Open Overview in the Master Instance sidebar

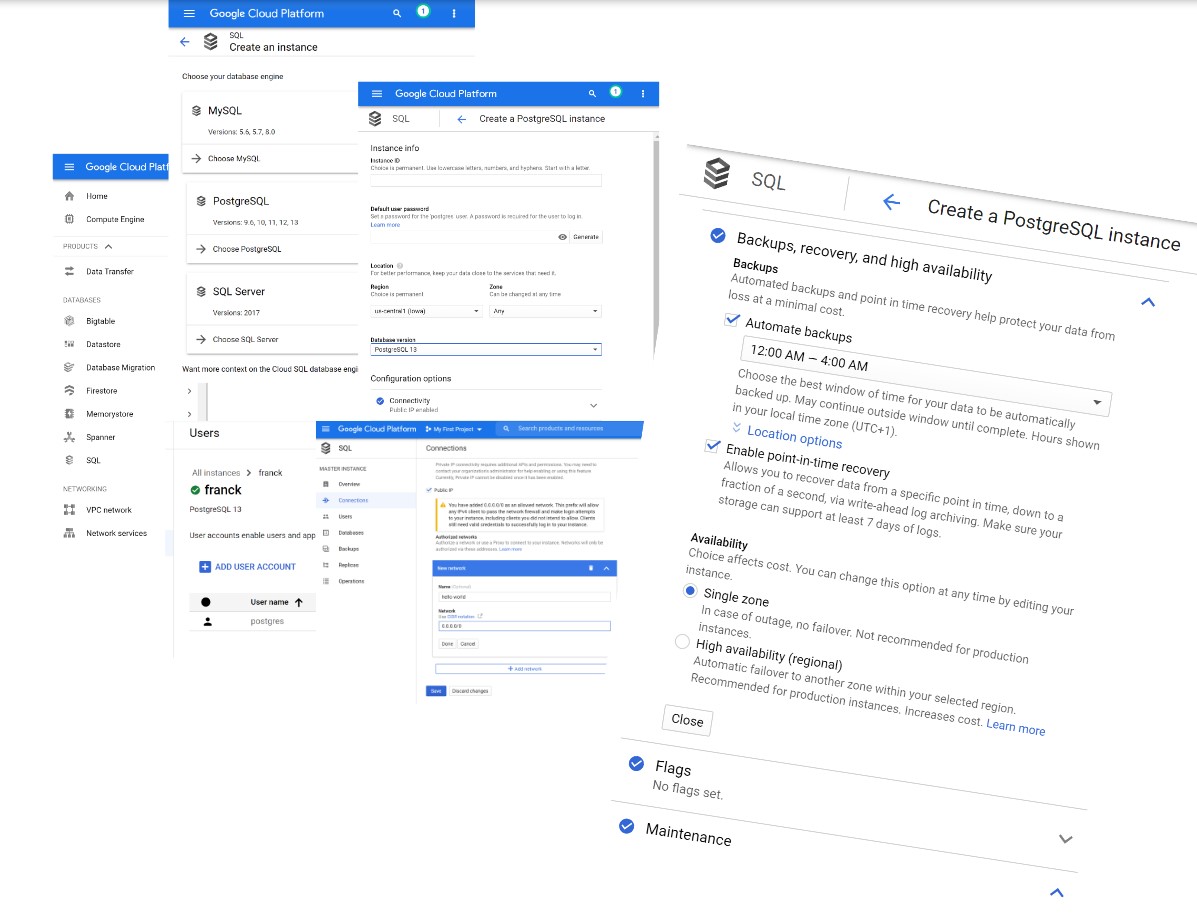[349, 485]
